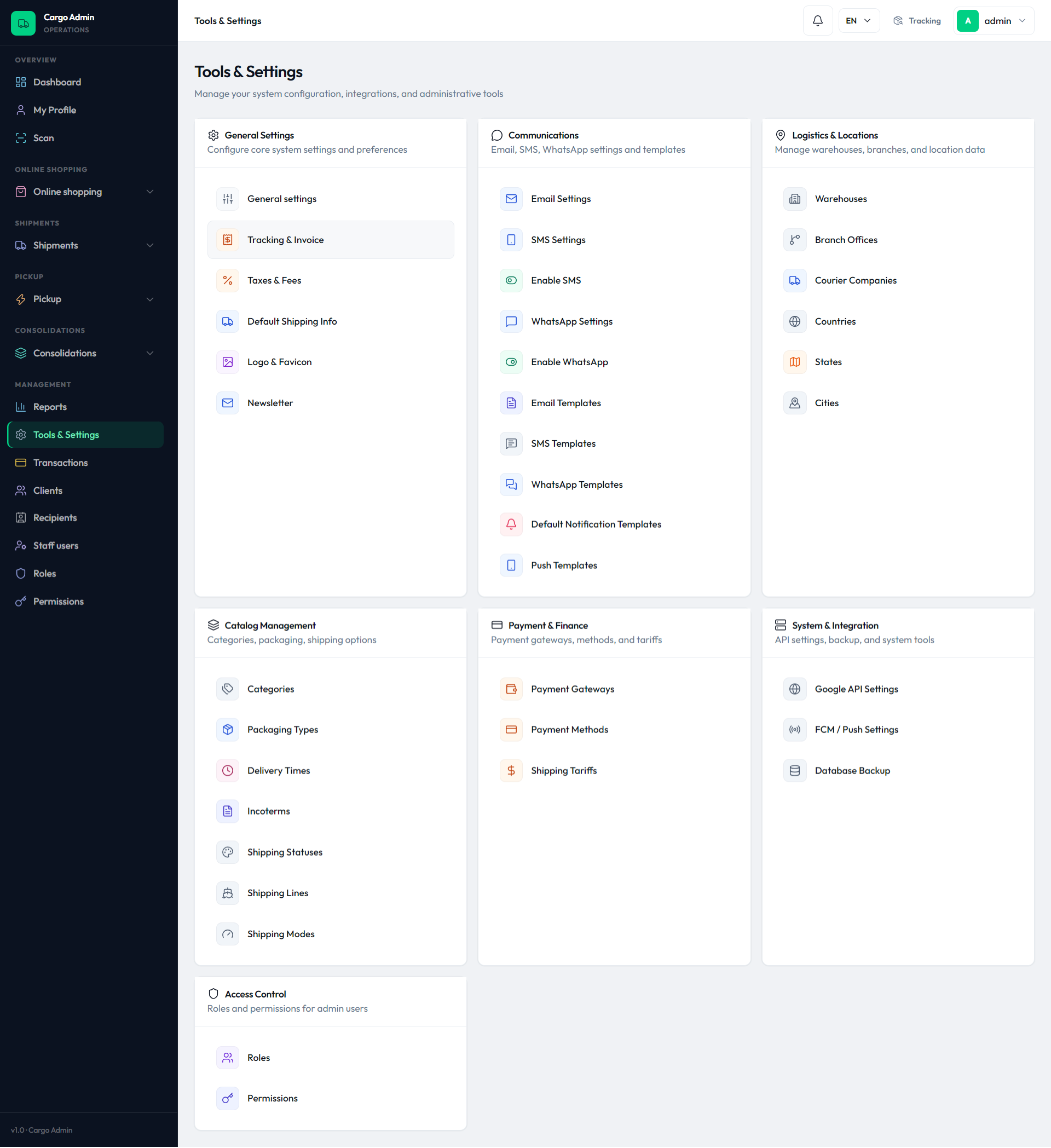The height and width of the screenshot is (1148, 1051).
Task: Click the Cargo Admin truck logo
Action: [x=24, y=24]
